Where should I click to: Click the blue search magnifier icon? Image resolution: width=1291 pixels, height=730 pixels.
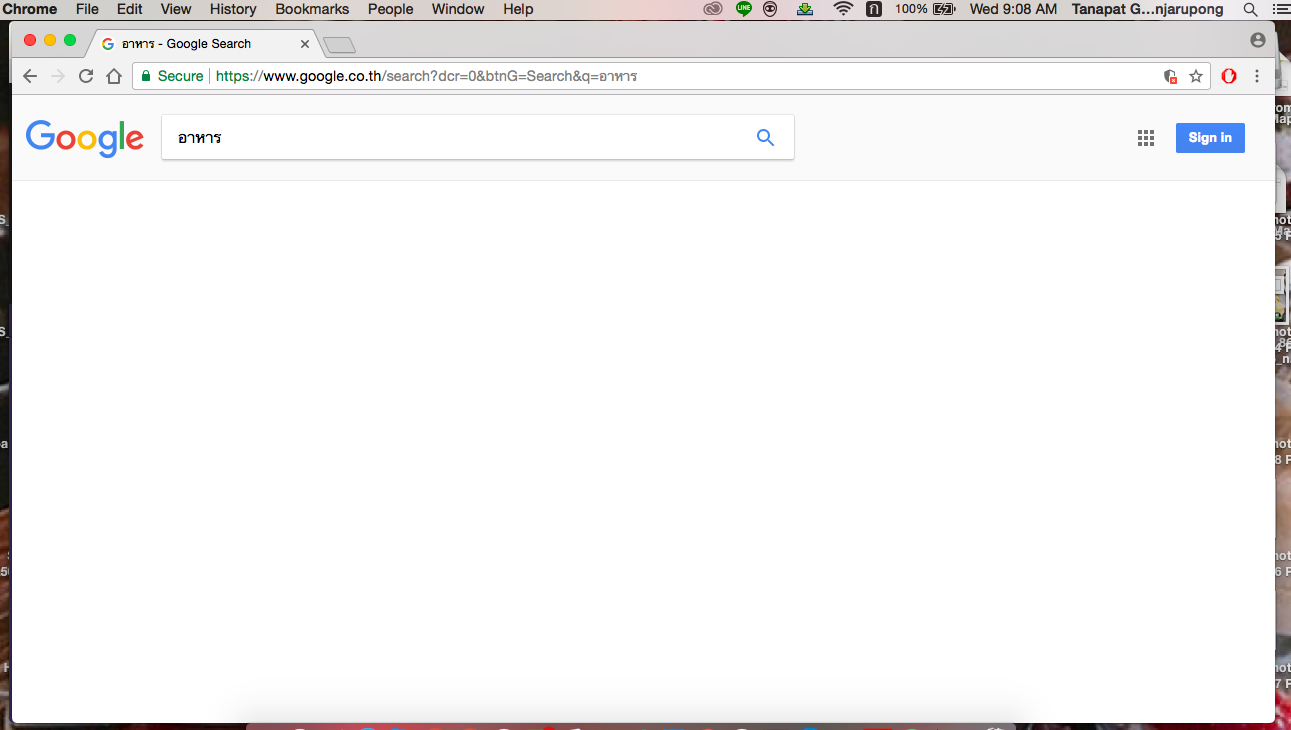(765, 138)
